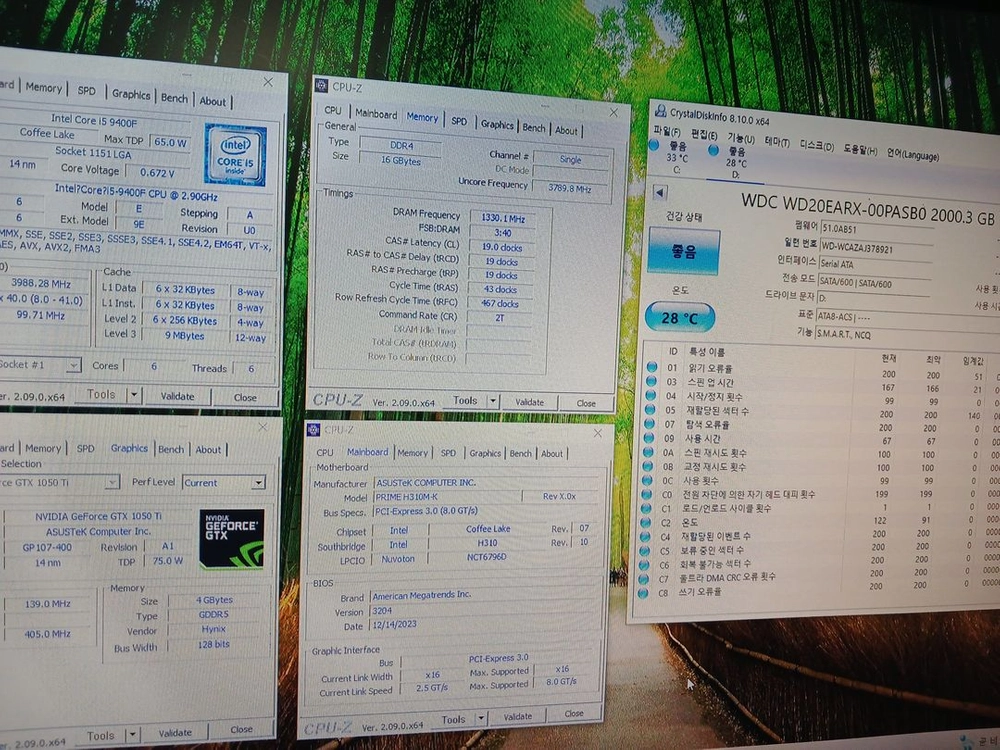Image resolution: width=1000 pixels, height=750 pixels.
Task: Click Close button in Memory window
Action: point(586,403)
